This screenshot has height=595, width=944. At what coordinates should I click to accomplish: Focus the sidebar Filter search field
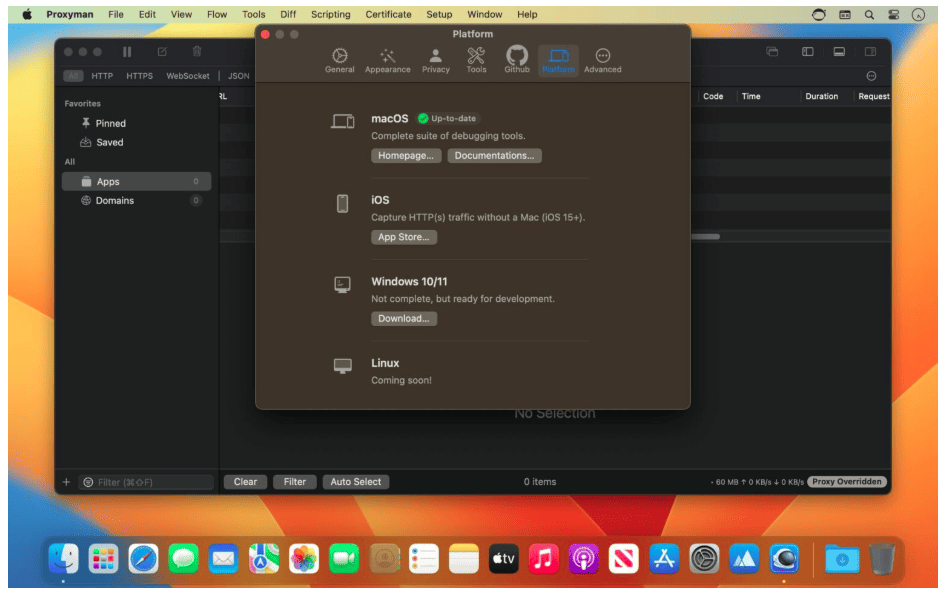[x=146, y=482]
